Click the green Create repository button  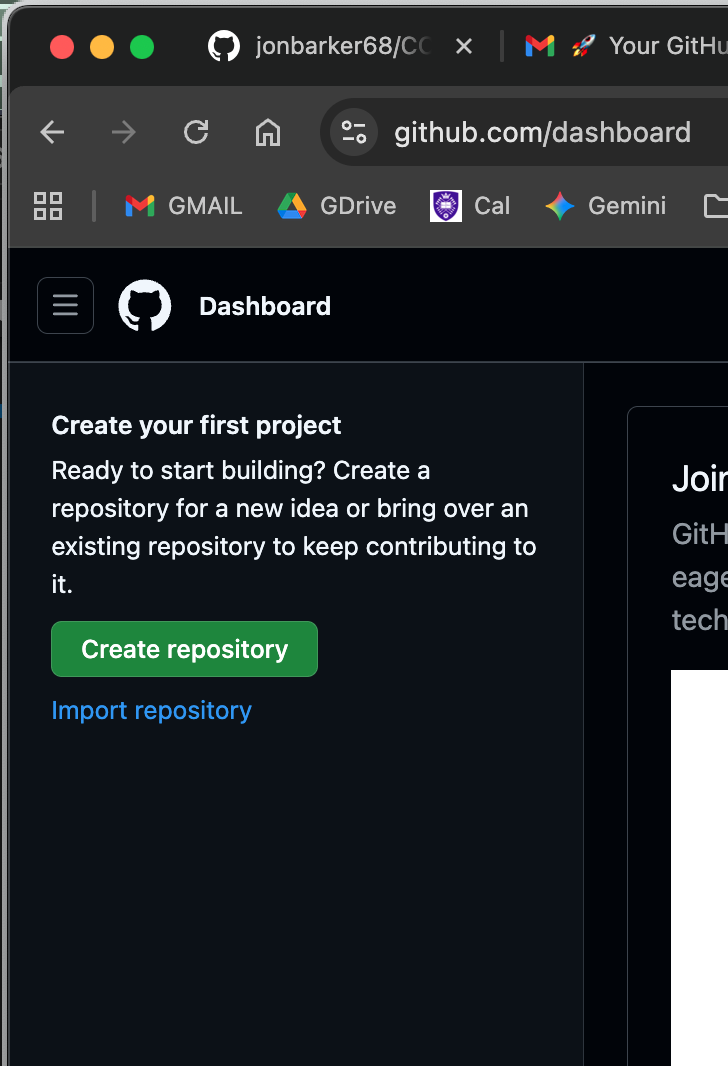(x=184, y=649)
